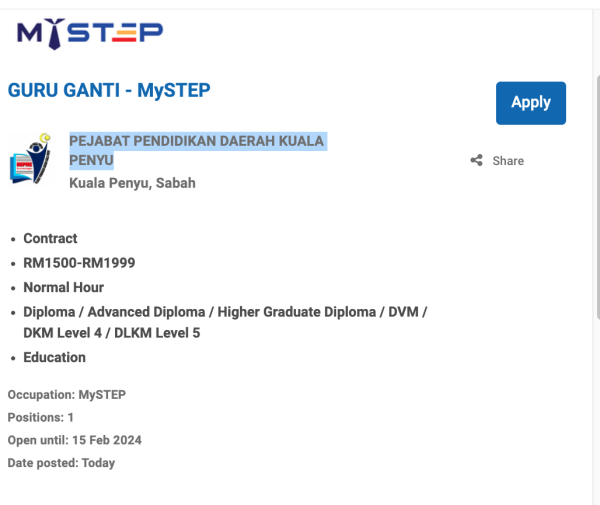Click the MySTEP logo at top
This screenshot has width=600, height=505.
coord(89,33)
